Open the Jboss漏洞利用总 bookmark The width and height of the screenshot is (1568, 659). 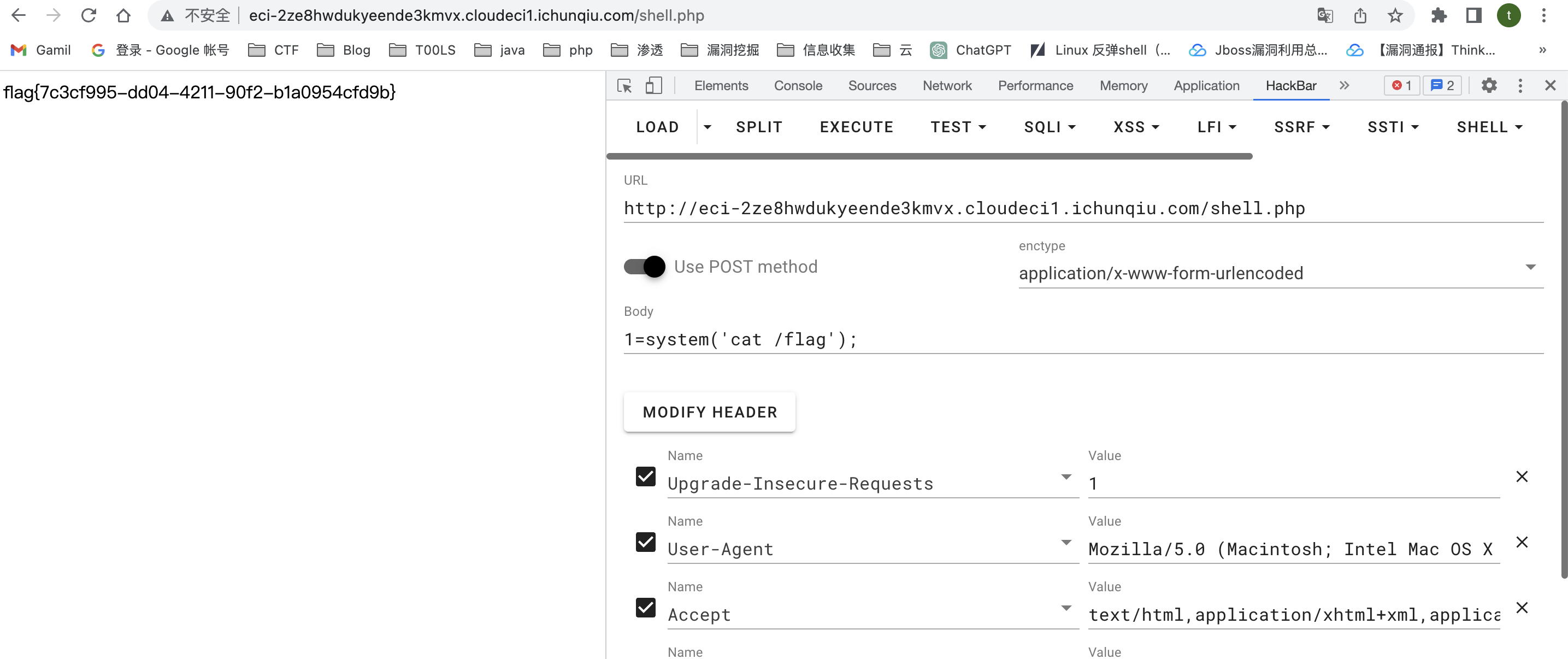pyautogui.click(x=1258, y=50)
